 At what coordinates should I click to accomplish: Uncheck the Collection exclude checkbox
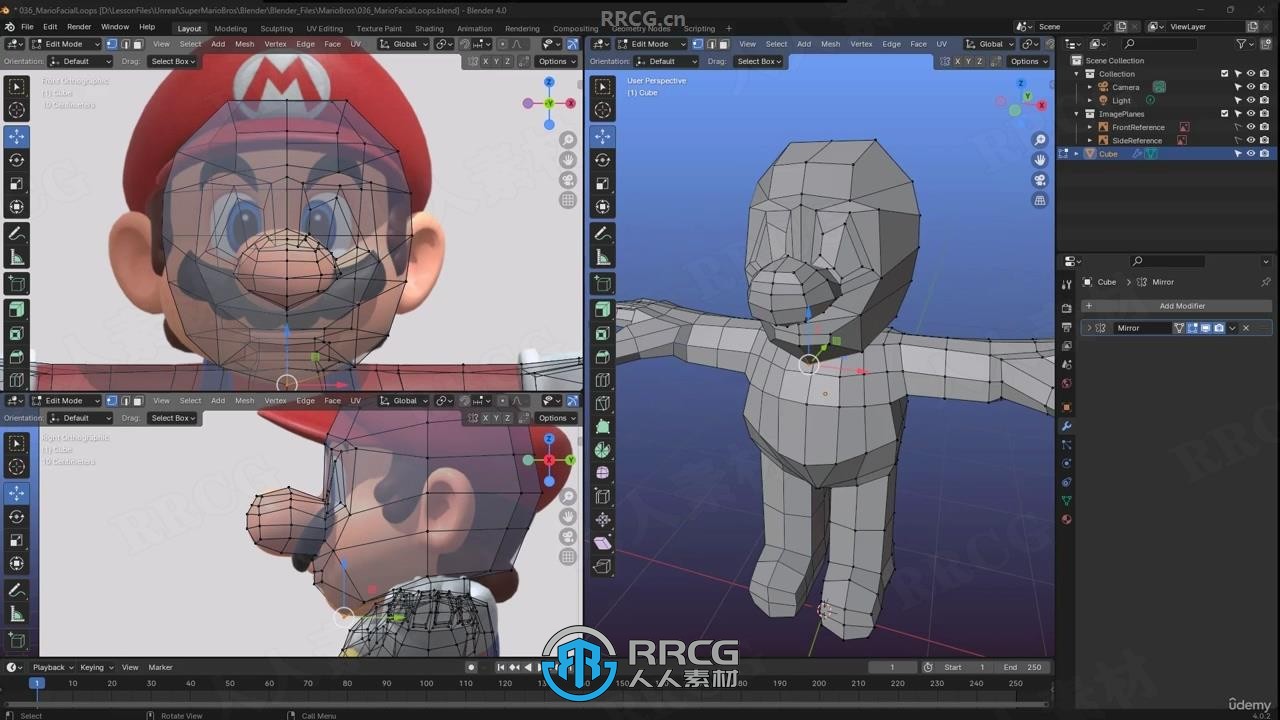click(x=1224, y=73)
